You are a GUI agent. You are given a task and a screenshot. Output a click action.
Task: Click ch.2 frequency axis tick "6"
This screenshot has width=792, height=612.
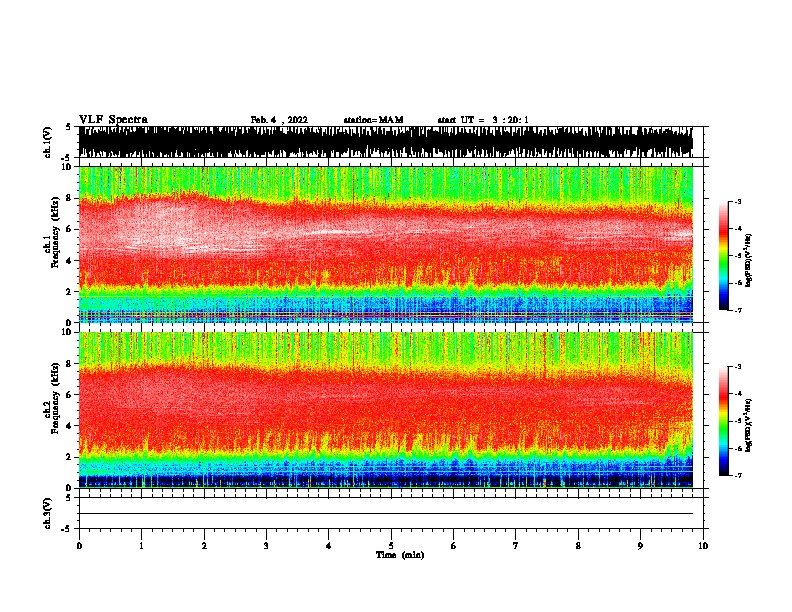(70, 394)
